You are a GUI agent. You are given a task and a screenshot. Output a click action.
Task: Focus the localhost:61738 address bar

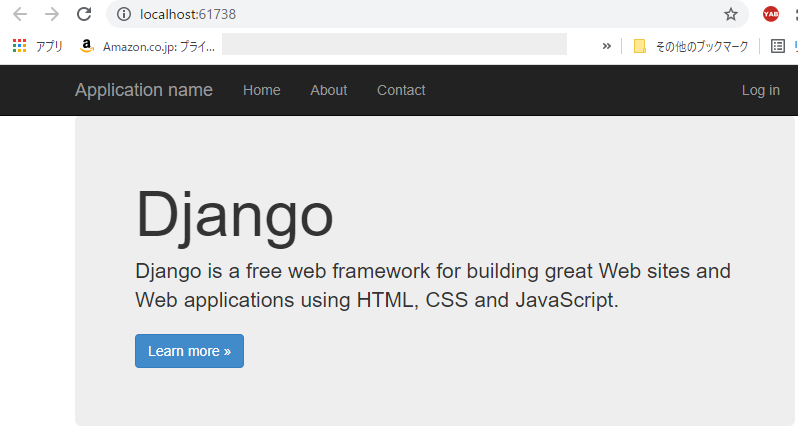[x=428, y=14]
